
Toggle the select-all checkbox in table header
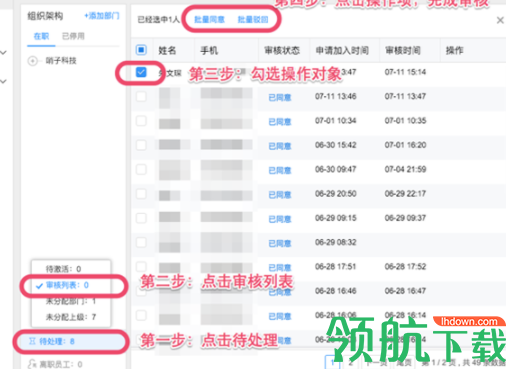pyautogui.click(x=141, y=50)
